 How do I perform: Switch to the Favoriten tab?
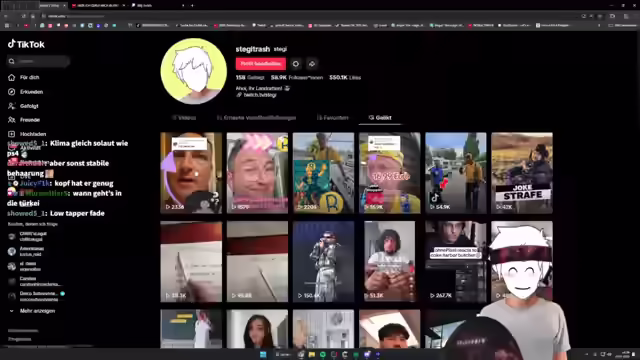(333, 118)
